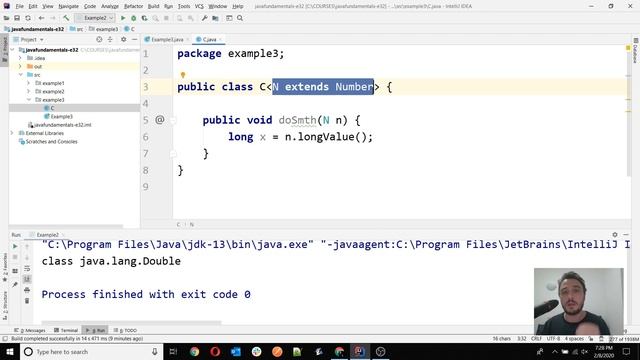Click the print icon in the Run panel

coord(27,290)
